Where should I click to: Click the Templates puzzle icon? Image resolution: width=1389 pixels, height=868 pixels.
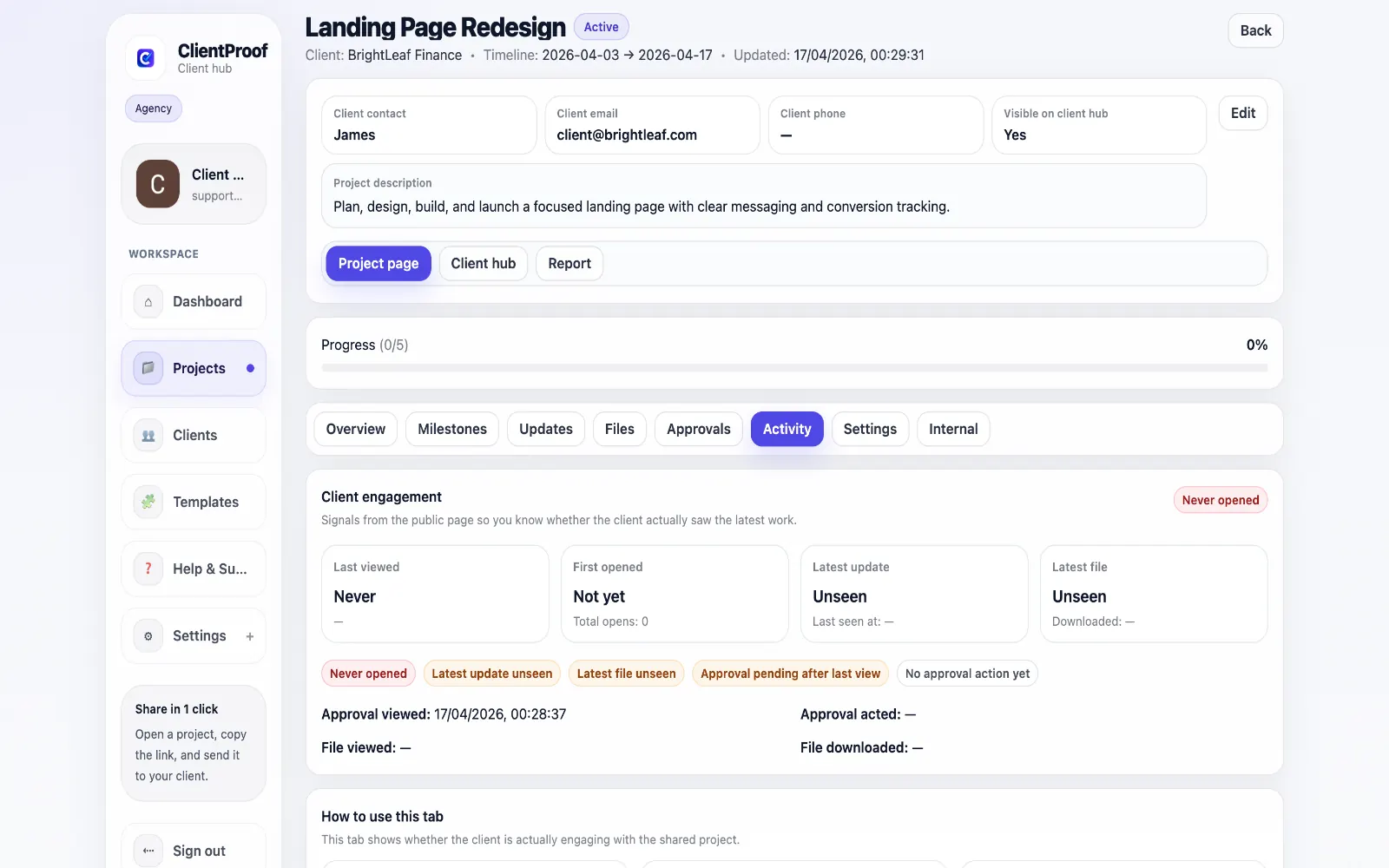(148, 502)
